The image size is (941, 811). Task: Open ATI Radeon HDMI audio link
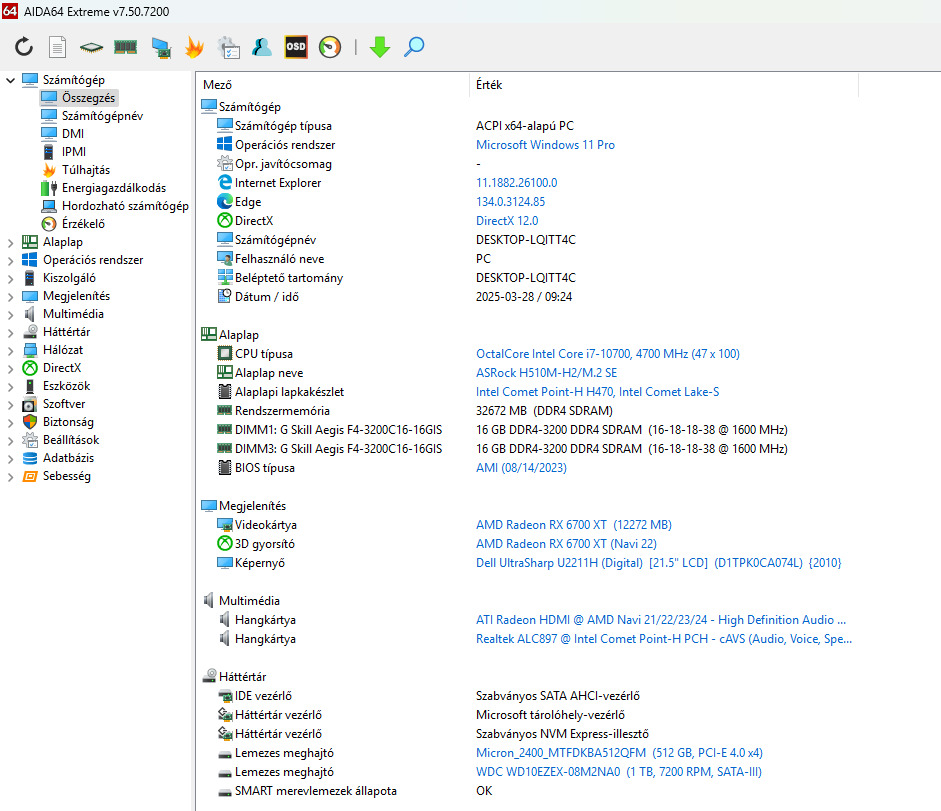coord(661,620)
